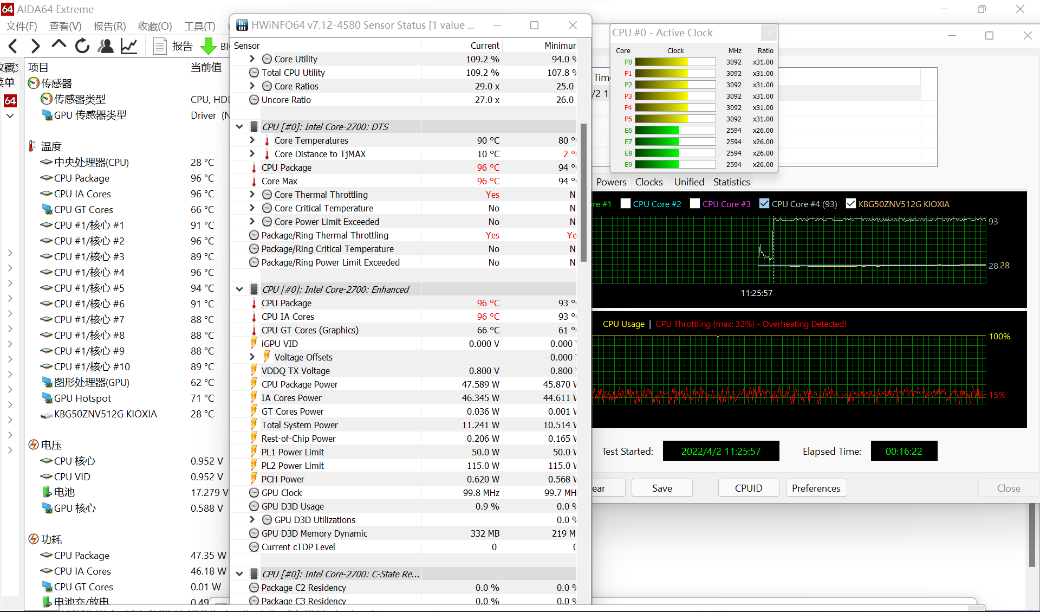Click the refresh icon in AIDA64 toolbar
Image resolution: width=1040 pixels, height=612 pixels.
[x=82, y=46]
